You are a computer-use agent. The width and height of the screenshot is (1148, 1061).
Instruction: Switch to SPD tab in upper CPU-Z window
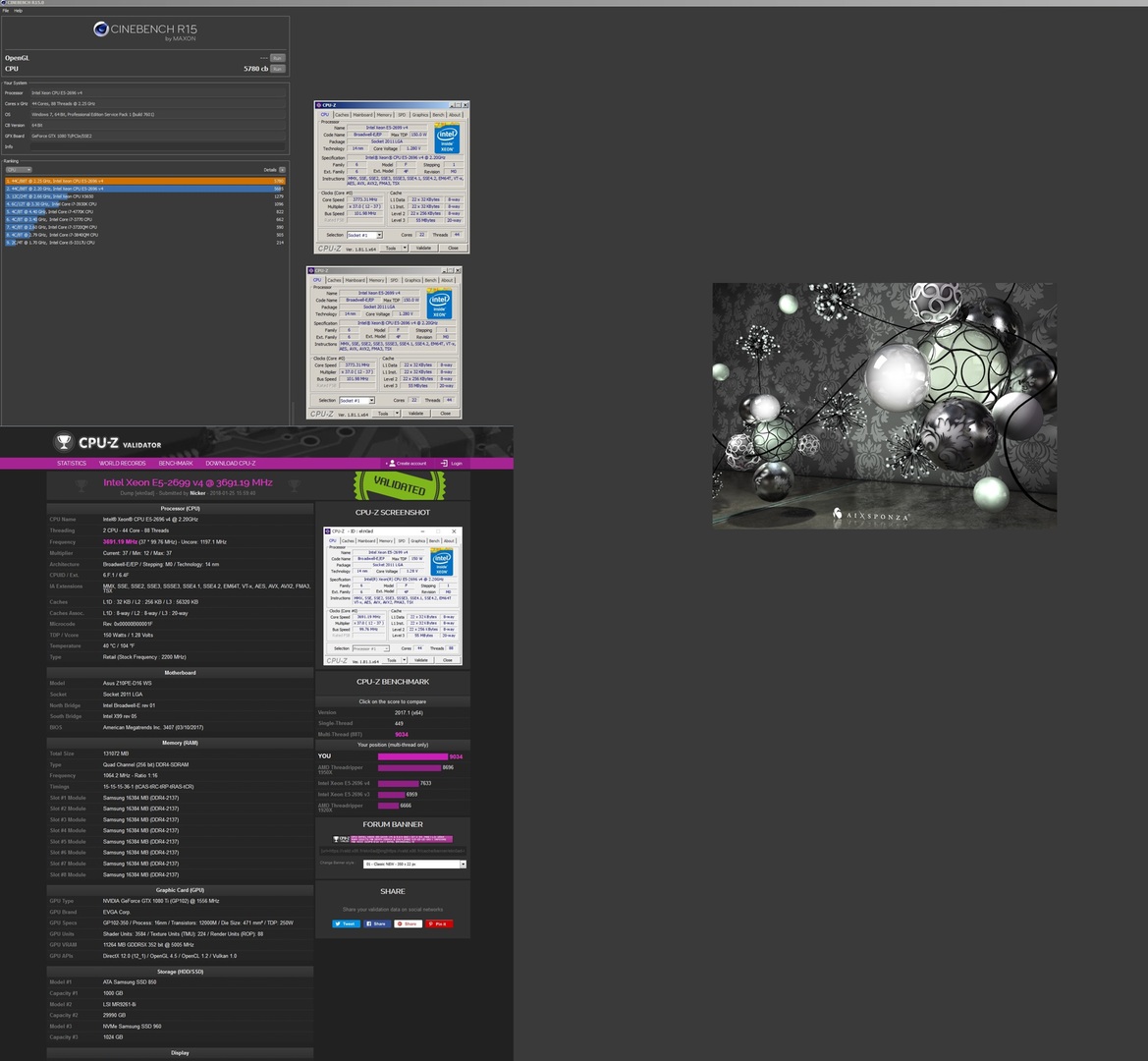[x=402, y=115]
